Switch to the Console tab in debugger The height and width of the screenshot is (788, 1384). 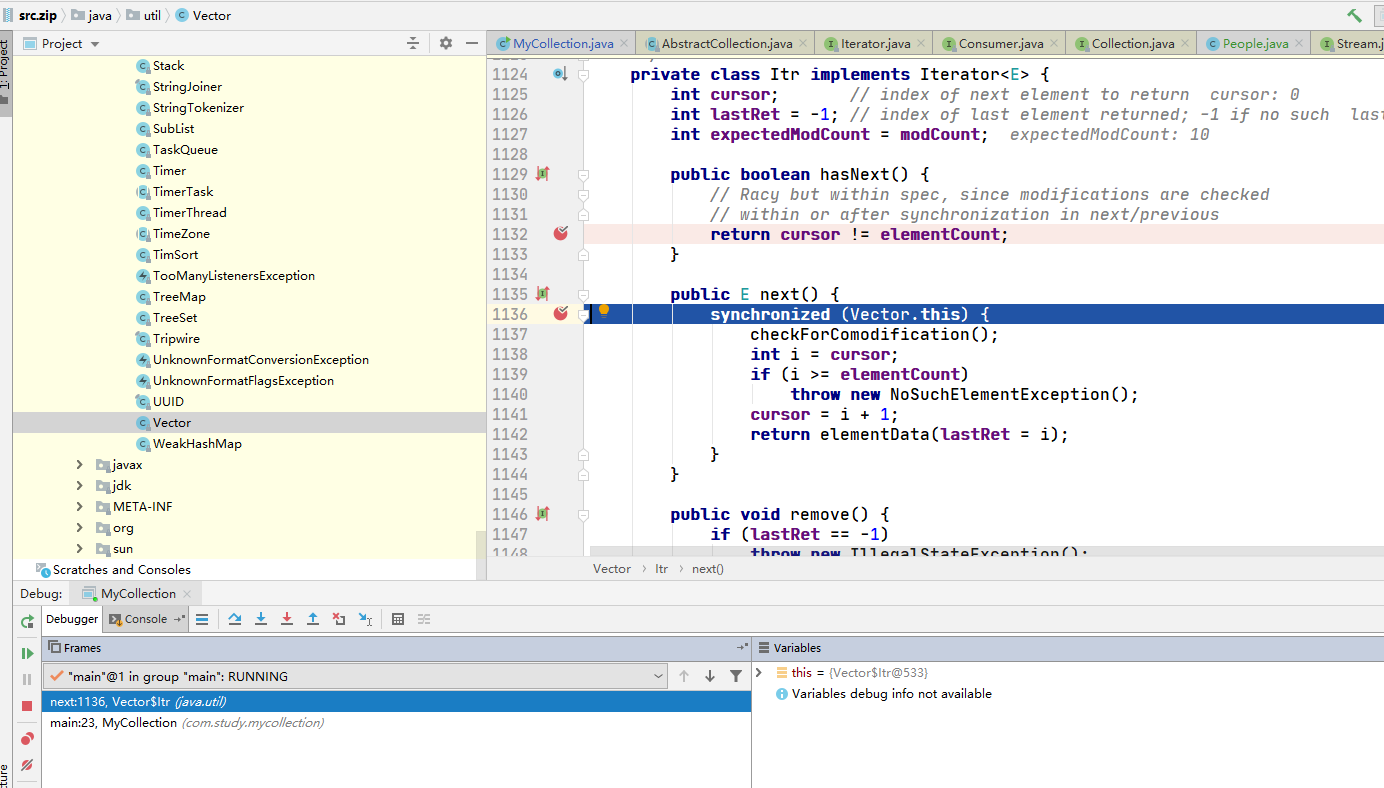click(145, 619)
